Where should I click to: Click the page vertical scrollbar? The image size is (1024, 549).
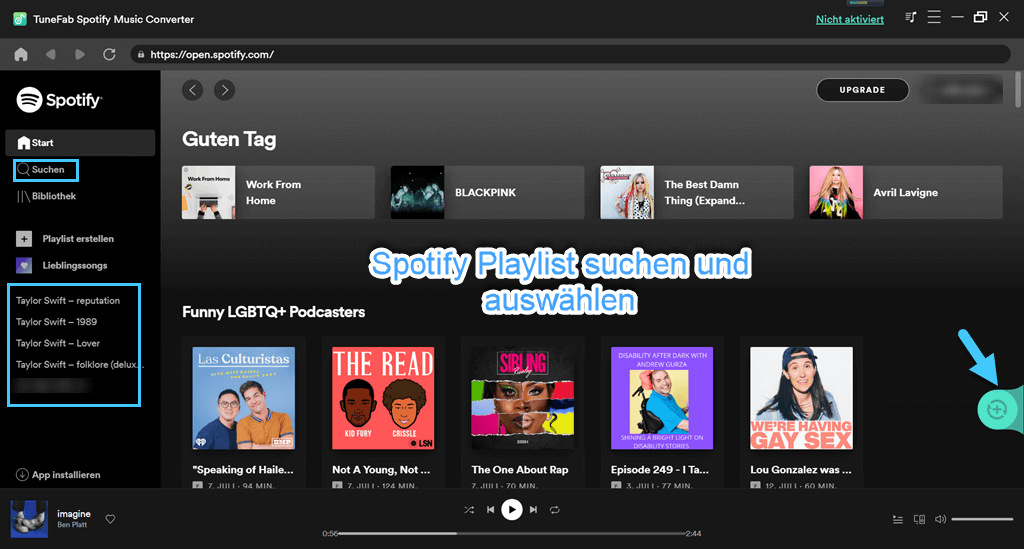pos(1017,89)
